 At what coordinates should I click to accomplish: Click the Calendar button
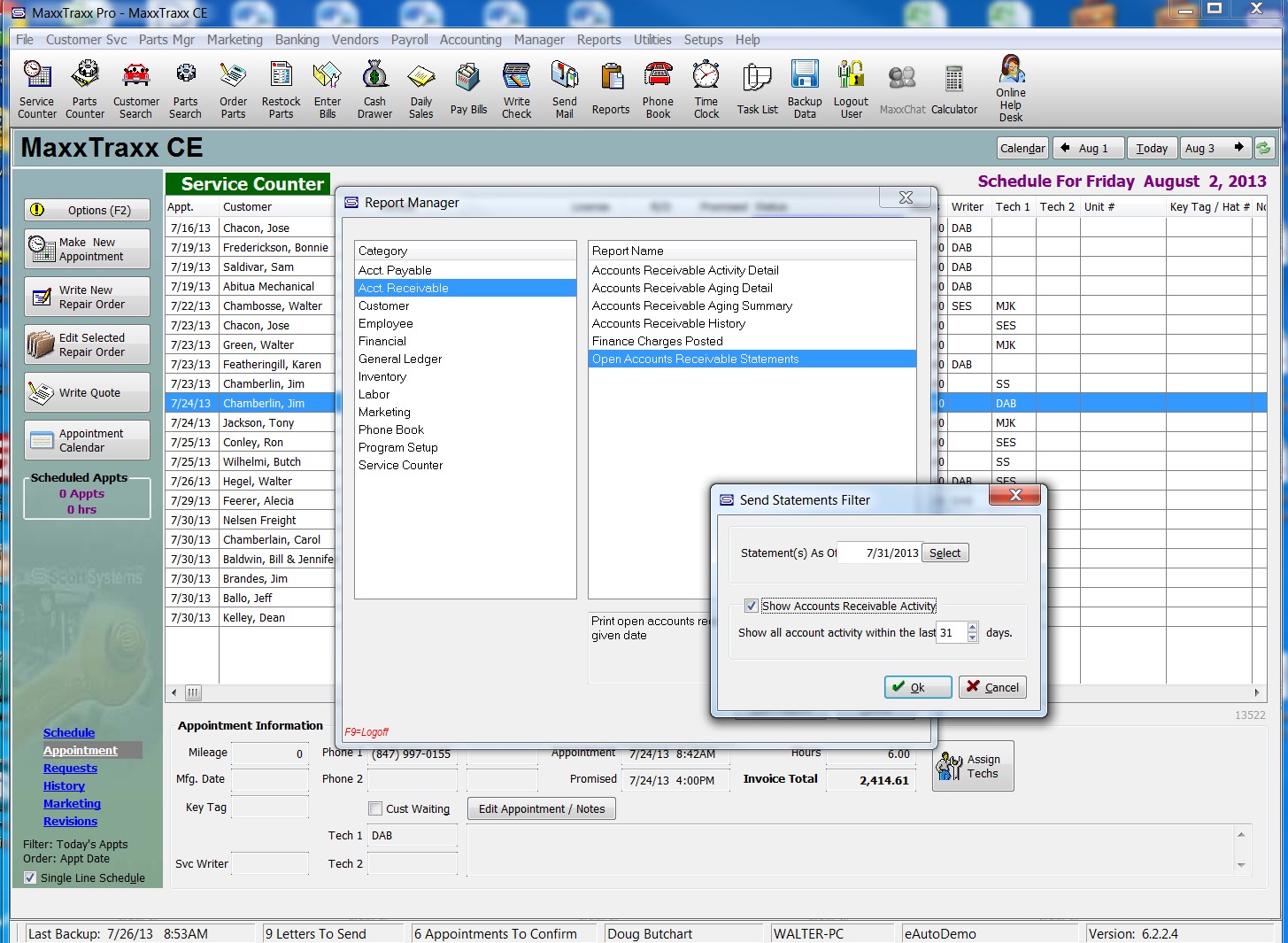[1022, 148]
